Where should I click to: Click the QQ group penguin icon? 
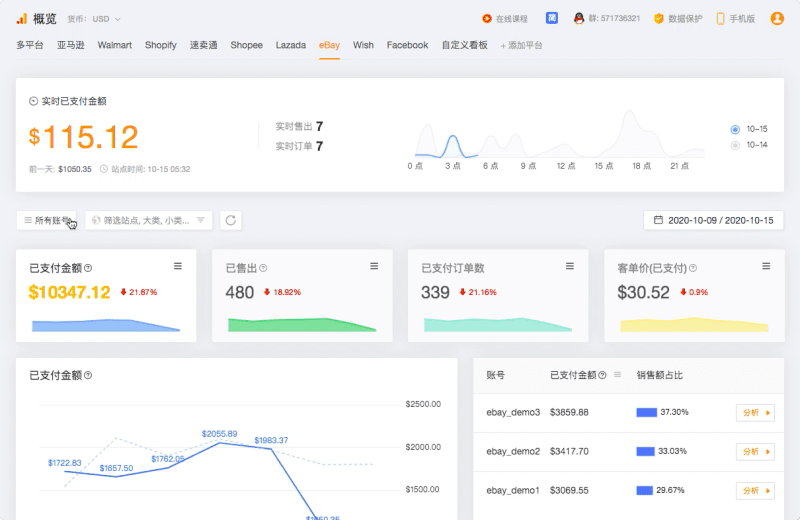(579, 18)
